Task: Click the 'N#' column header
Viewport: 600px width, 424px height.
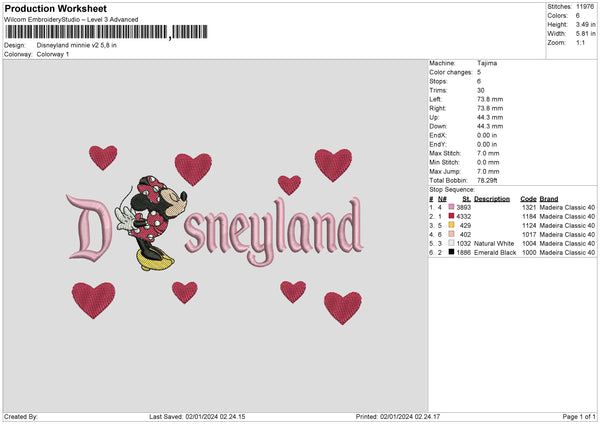Action: pos(442,199)
